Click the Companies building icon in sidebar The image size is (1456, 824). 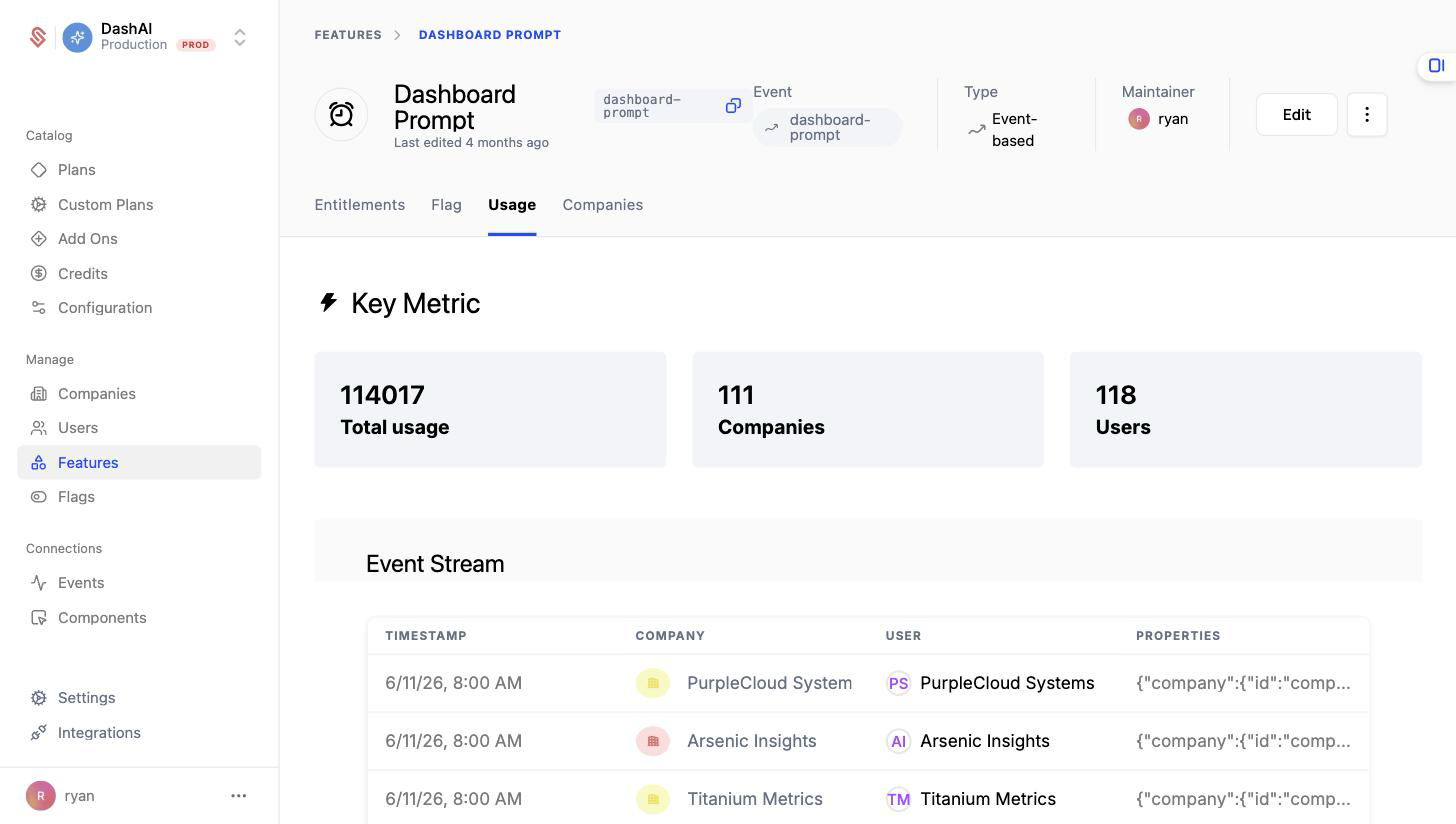click(x=39, y=394)
